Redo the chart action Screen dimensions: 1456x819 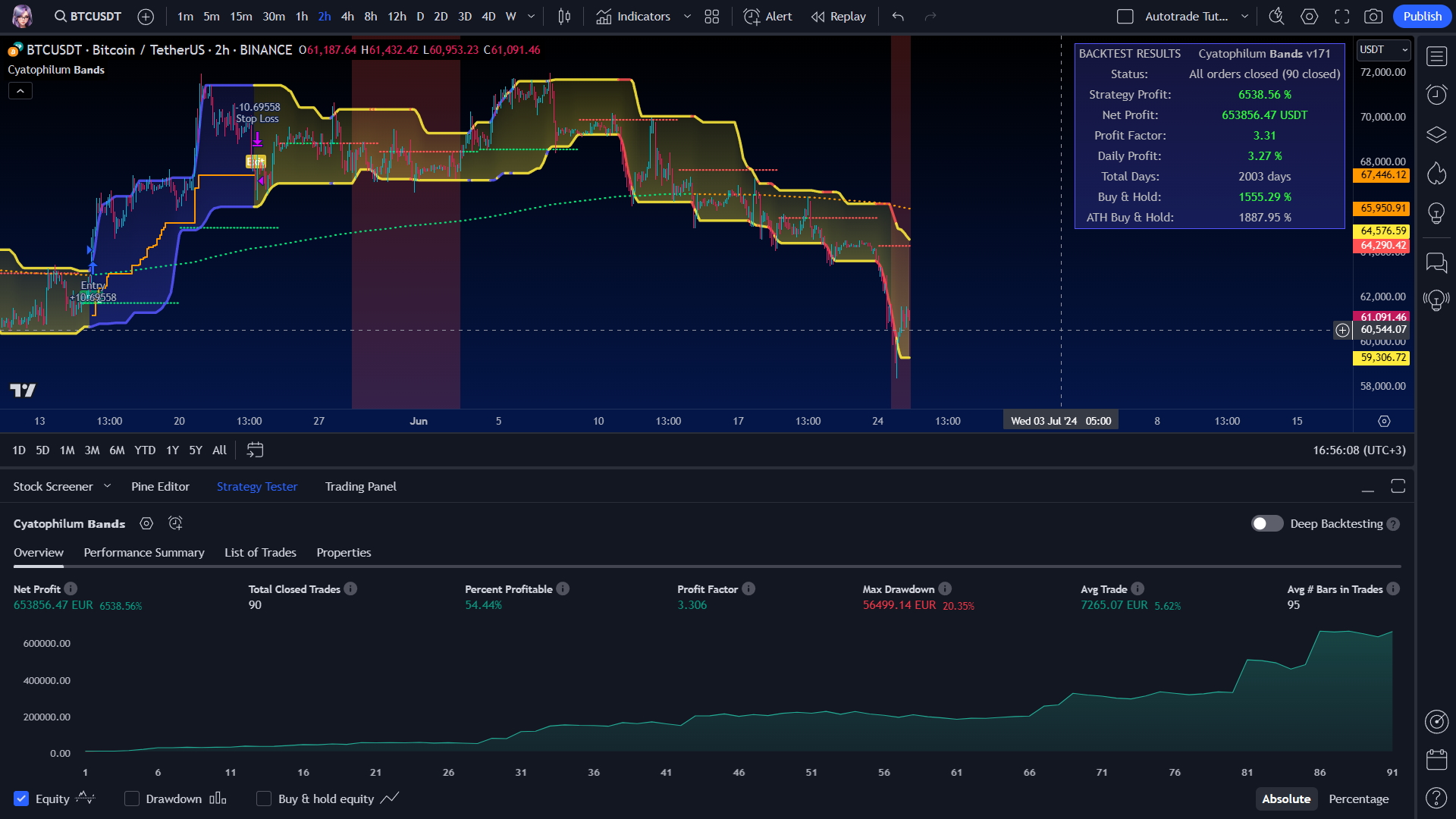(930, 16)
